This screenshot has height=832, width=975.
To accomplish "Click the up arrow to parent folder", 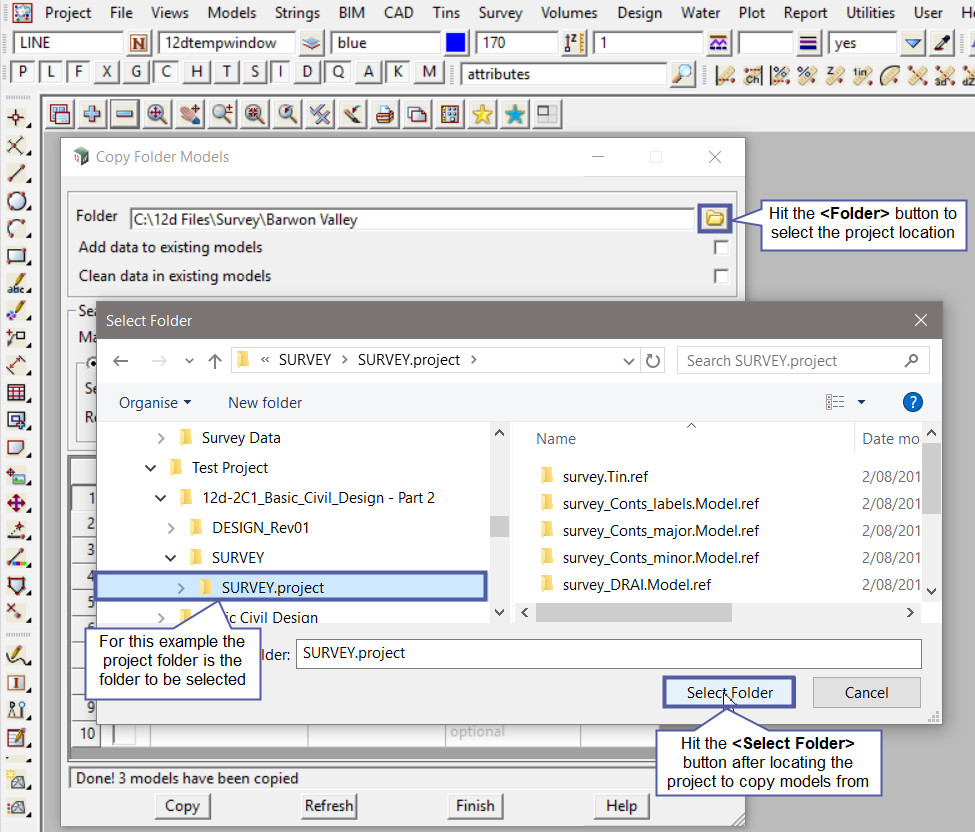I will pos(214,361).
